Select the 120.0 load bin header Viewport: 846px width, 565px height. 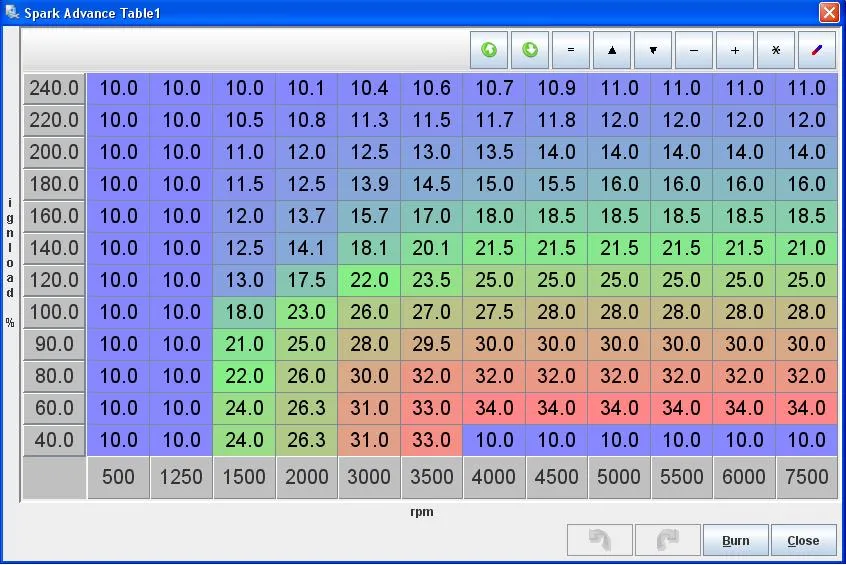click(x=54, y=280)
